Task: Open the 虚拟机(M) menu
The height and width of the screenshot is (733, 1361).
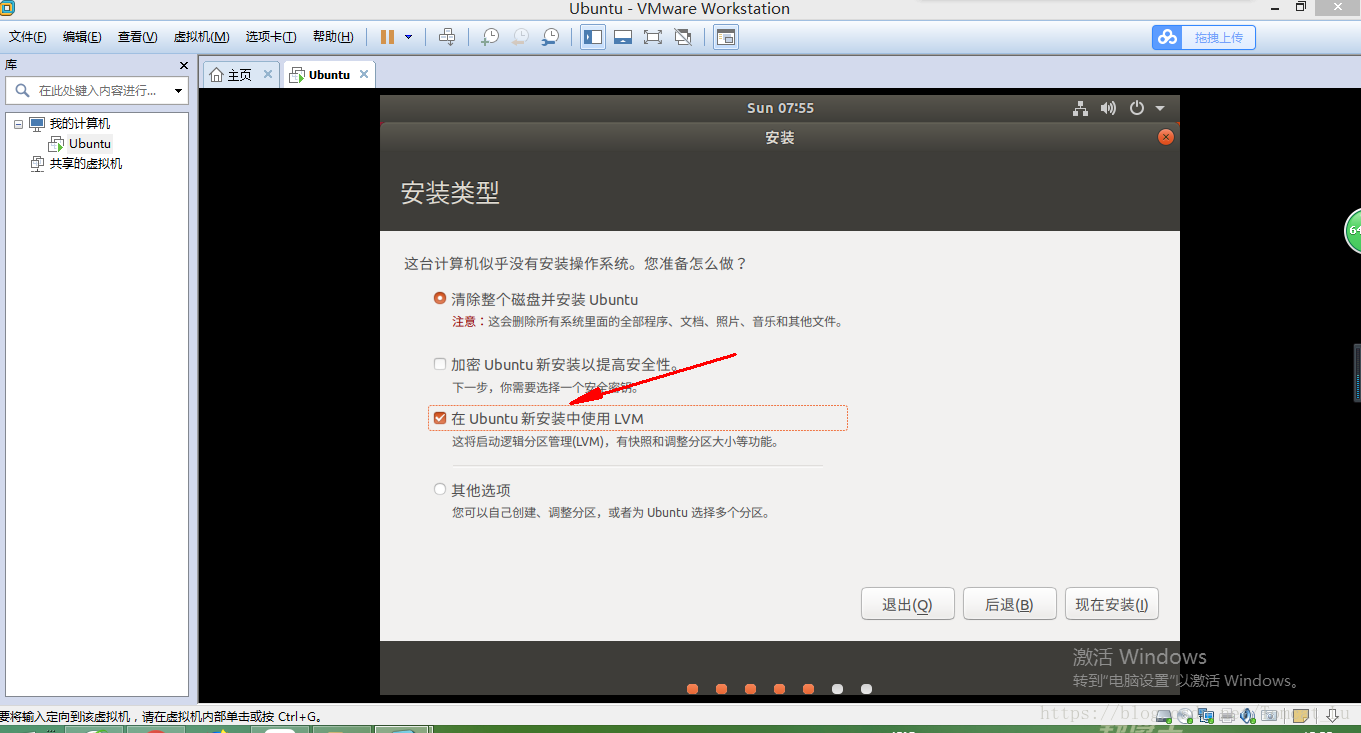Action: tap(201, 37)
